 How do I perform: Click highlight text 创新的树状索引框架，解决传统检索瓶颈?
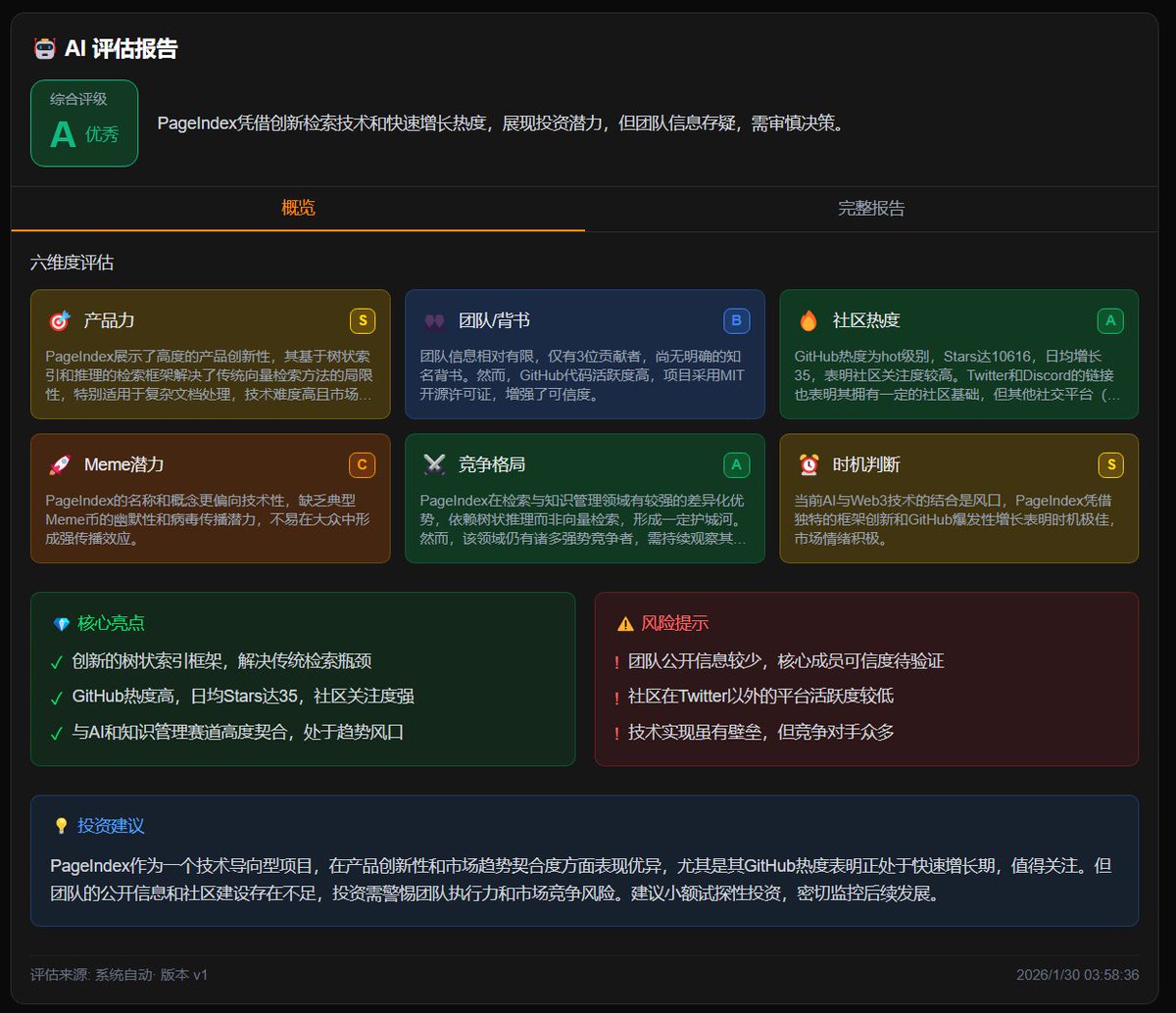222,661
